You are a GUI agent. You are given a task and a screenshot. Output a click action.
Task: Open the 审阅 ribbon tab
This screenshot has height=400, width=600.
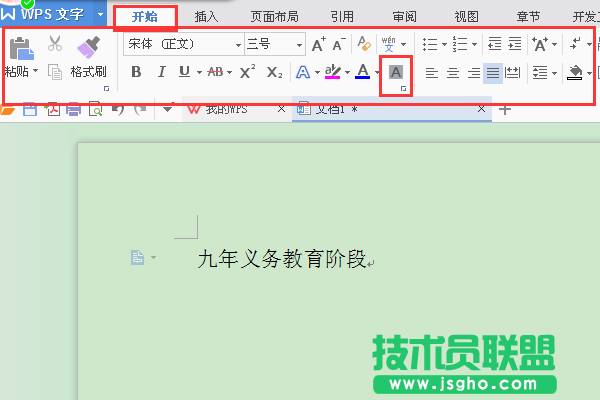404,17
